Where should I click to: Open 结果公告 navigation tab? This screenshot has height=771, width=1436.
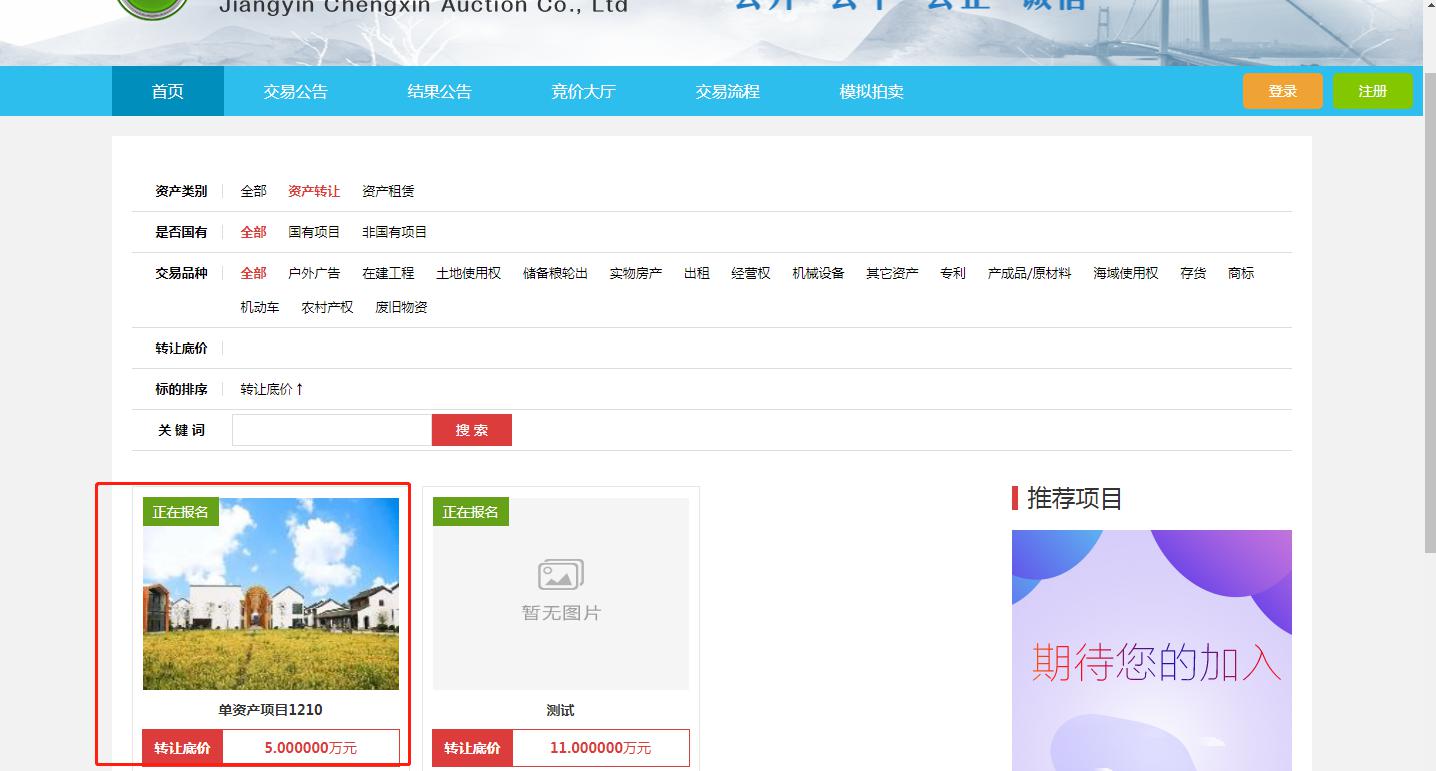[x=440, y=91]
